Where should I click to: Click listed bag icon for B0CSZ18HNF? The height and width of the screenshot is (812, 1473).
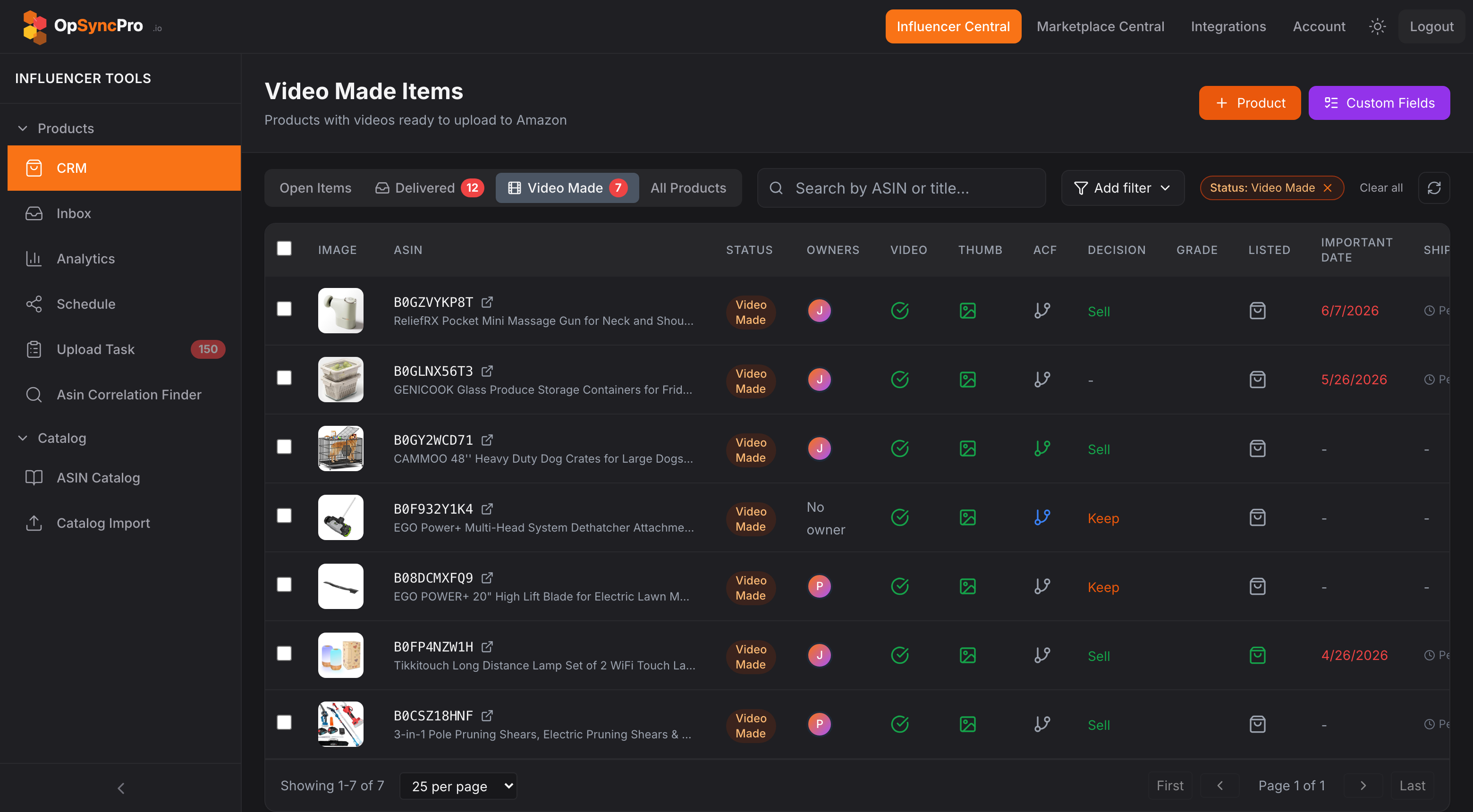tap(1257, 724)
